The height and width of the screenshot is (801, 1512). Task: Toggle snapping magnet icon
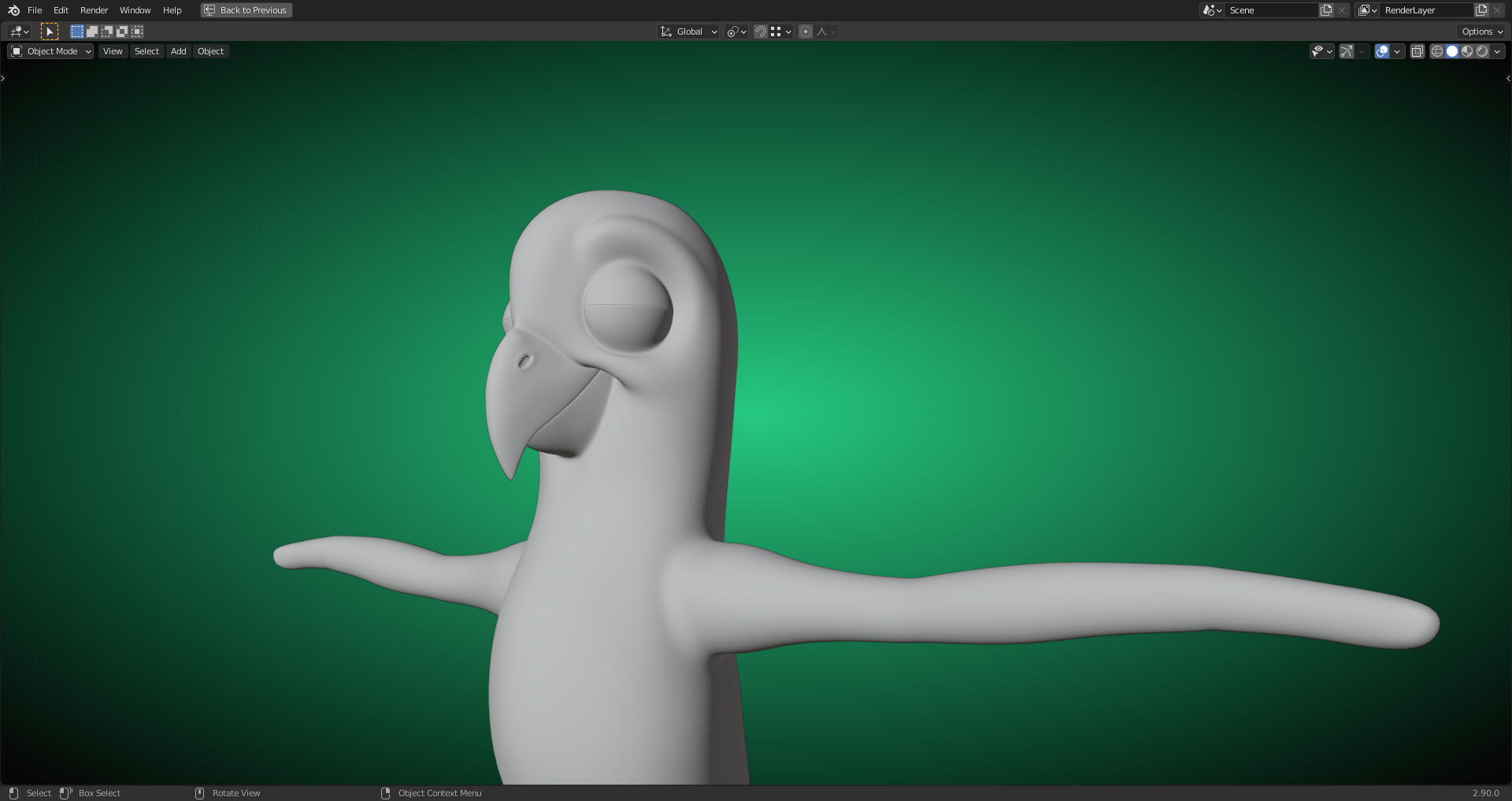tap(761, 32)
